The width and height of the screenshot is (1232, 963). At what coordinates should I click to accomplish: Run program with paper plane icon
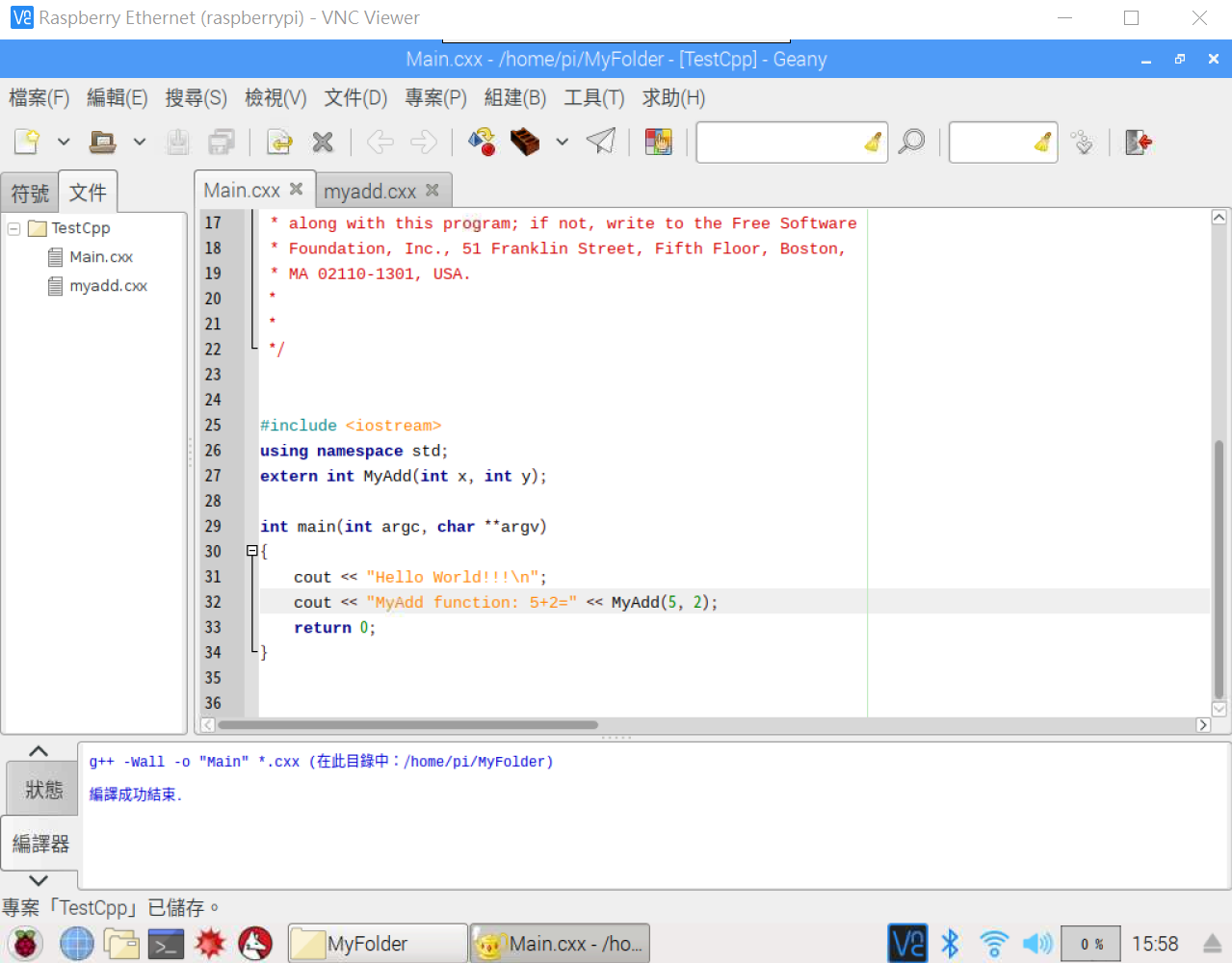(601, 142)
